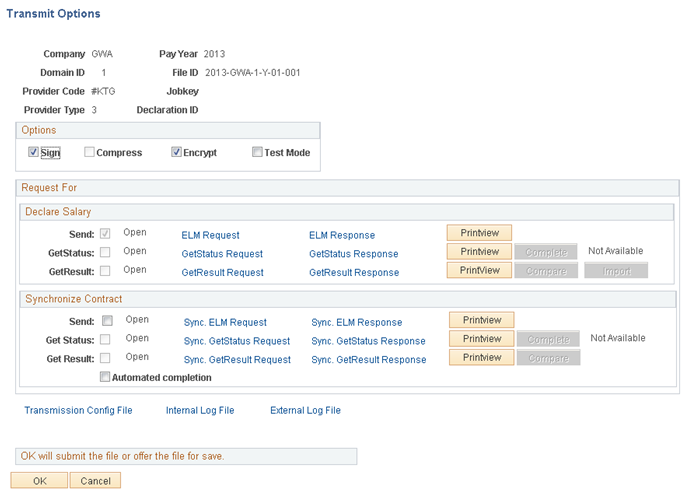The height and width of the screenshot is (495, 689).
Task: Toggle the Sign checkbox
Action: pos(33,152)
